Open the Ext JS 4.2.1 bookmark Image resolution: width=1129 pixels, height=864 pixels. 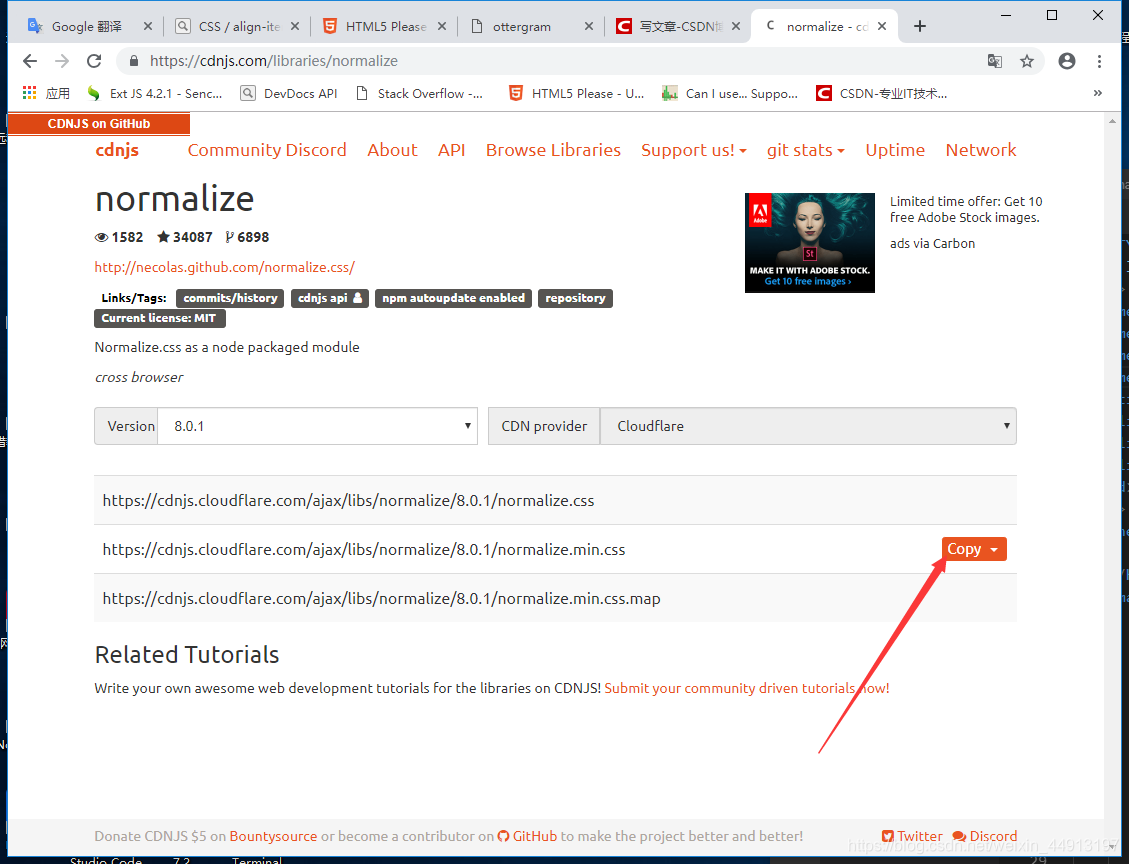155,94
